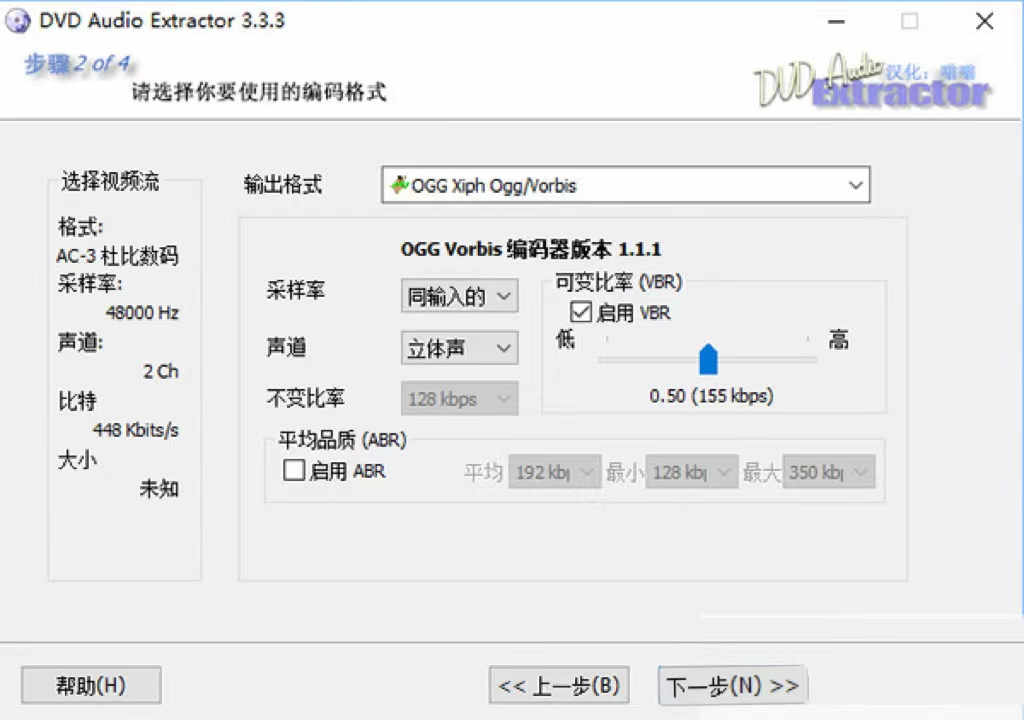Click the 帮助(H) button

click(91, 685)
